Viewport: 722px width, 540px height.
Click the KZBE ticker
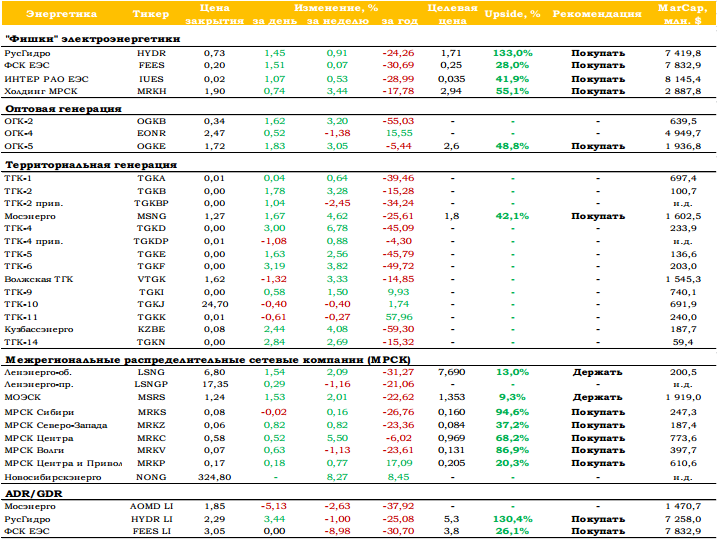coord(151,330)
